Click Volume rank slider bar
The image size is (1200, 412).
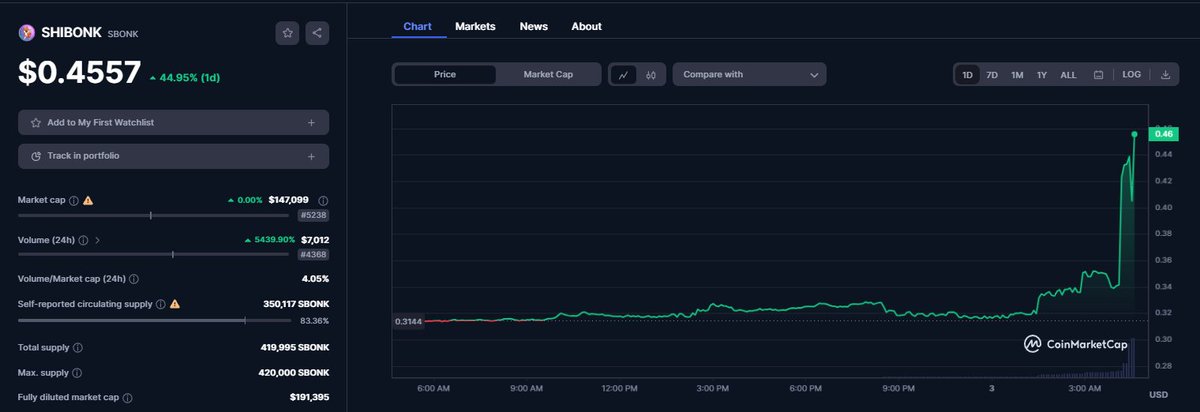(153, 254)
